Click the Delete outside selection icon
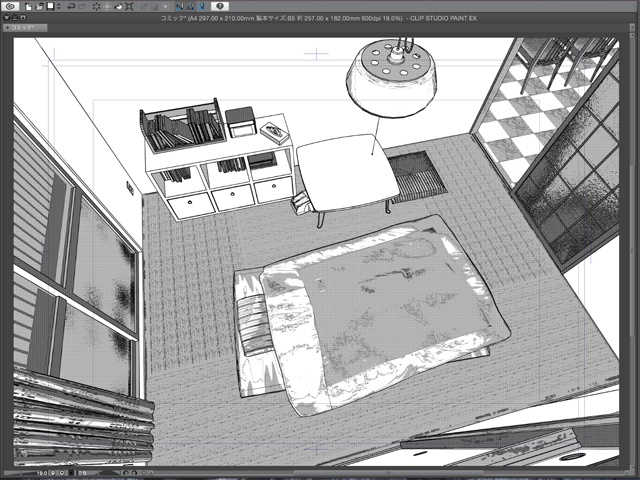Image resolution: width=640 pixels, height=480 pixels. [107, 7]
